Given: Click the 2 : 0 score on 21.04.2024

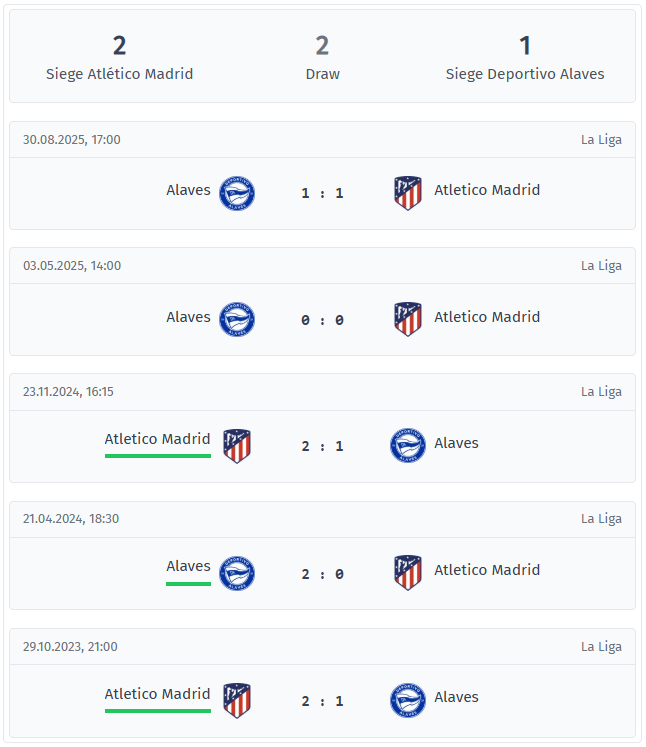Looking at the screenshot, I should (322, 574).
